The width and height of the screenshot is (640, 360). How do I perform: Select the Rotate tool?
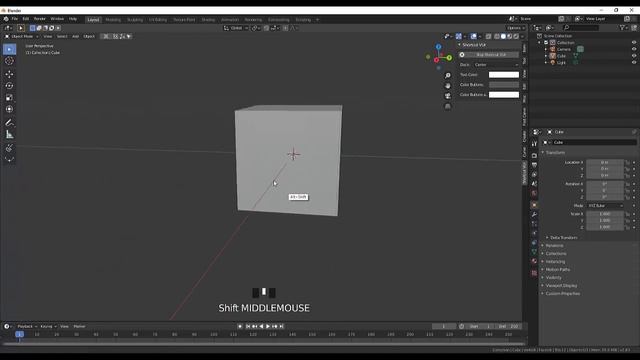click(x=9, y=86)
